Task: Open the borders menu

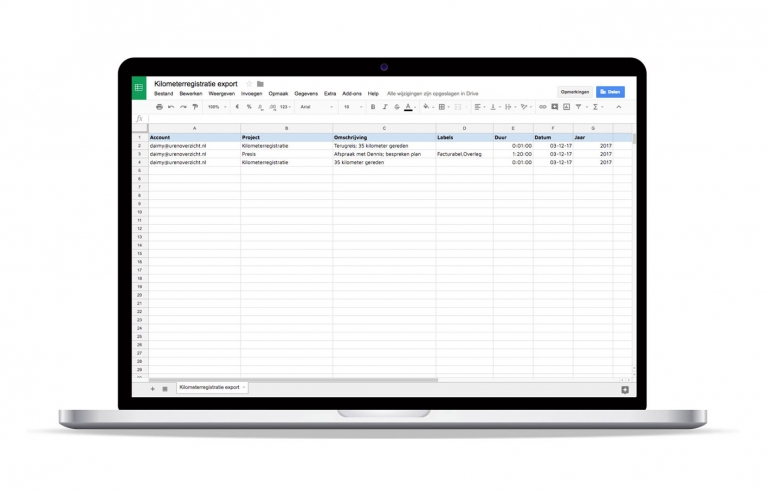Action: click(443, 107)
